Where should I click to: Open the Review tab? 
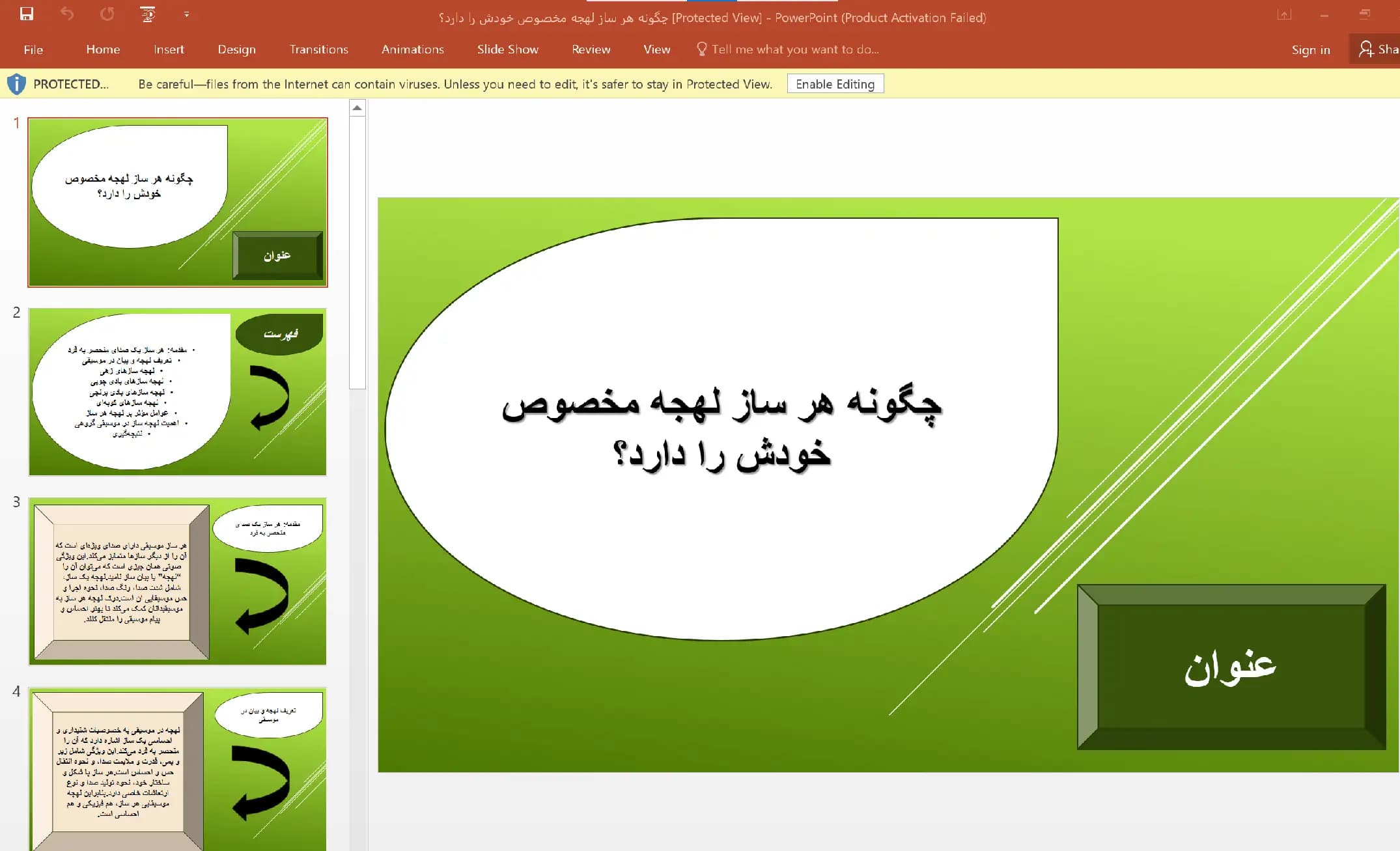pyautogui.click(x=591, y=49)
